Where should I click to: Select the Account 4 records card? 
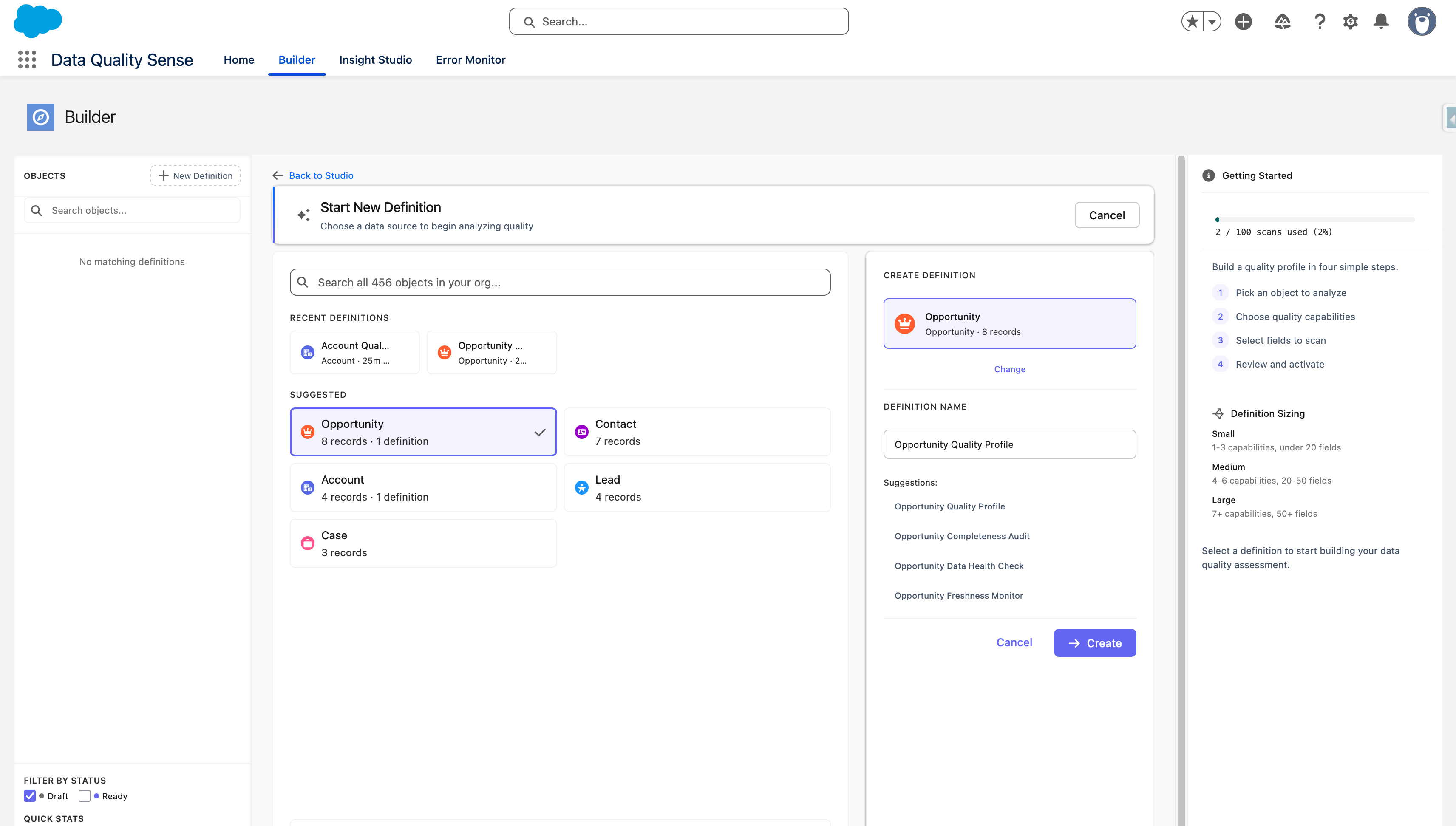pos(423,487)
